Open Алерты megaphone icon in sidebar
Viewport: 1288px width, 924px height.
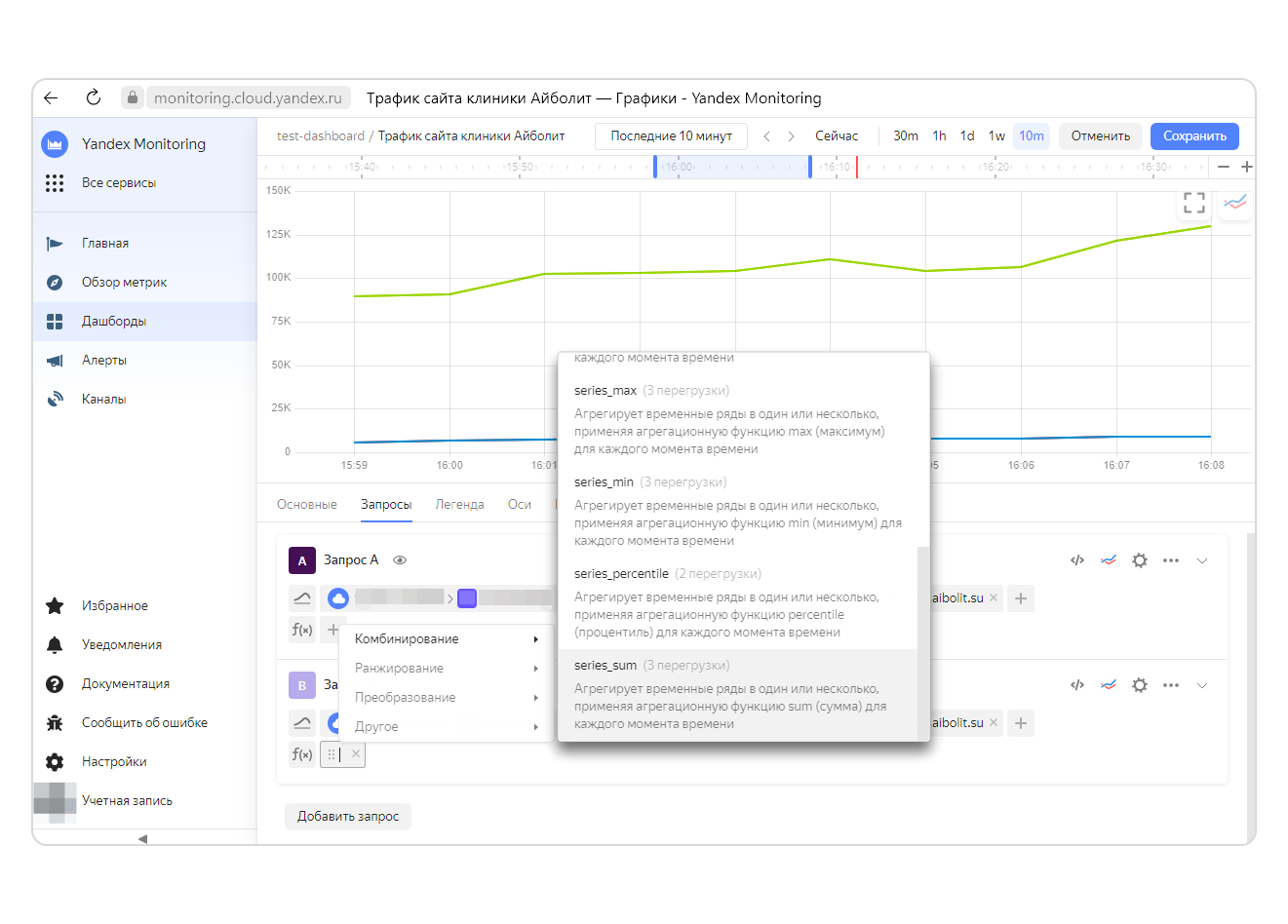[x=55, y=361]
